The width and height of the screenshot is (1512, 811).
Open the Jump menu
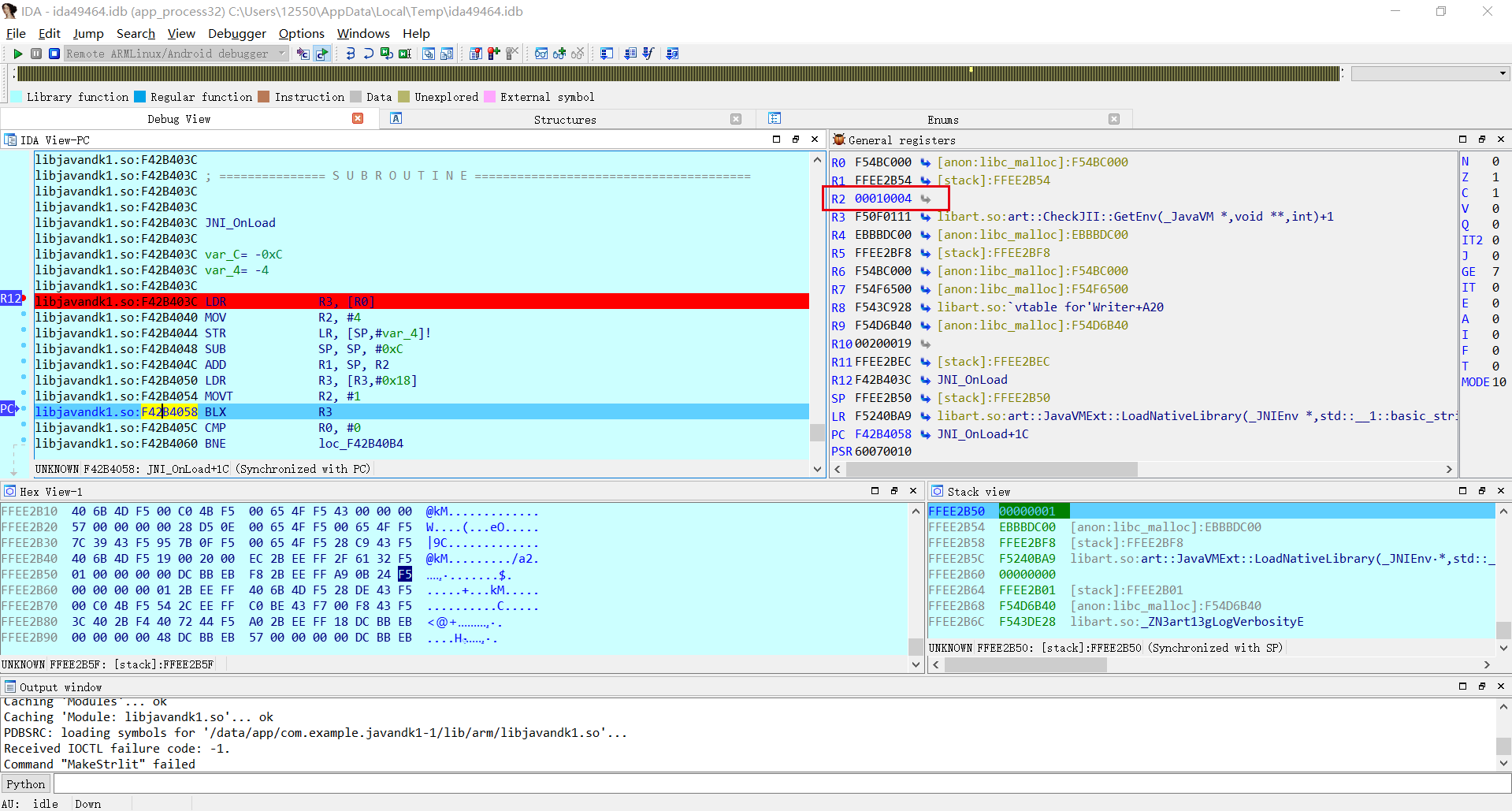(88, 33)
